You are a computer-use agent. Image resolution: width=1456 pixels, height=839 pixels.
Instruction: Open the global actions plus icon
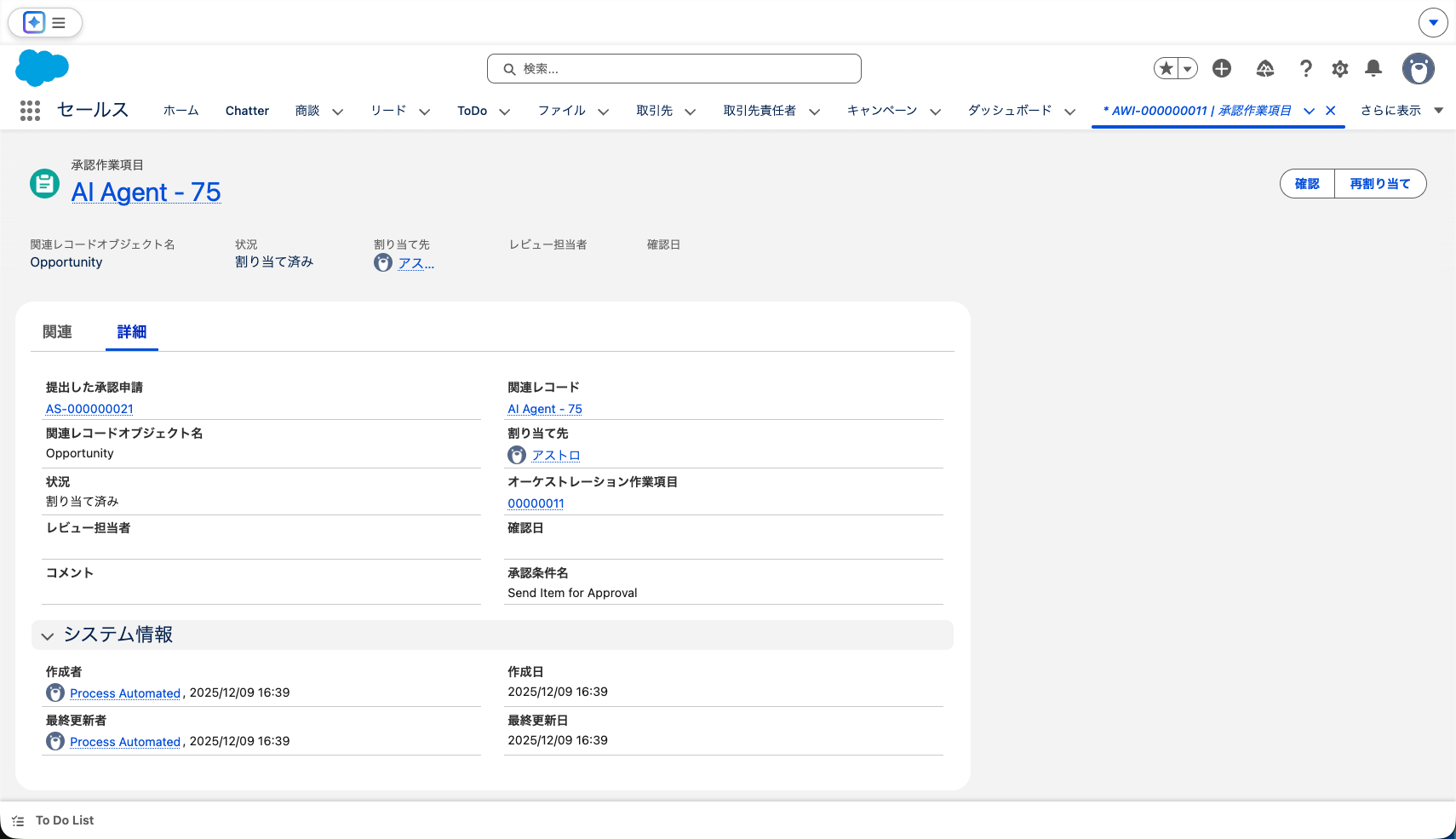click(x=1222, y=68)
